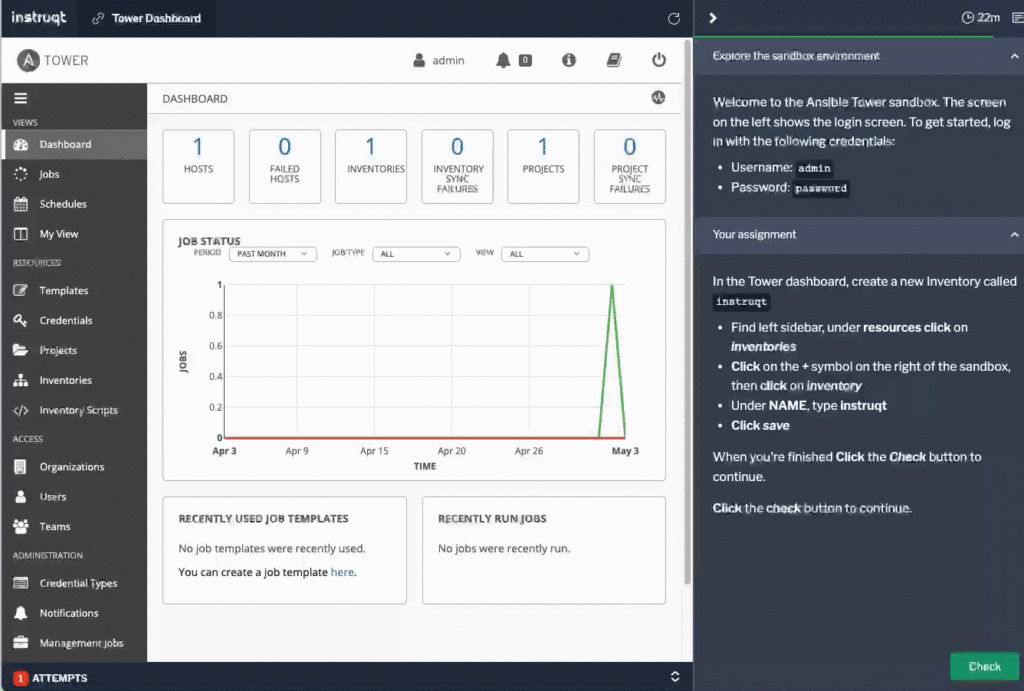Click the Tower info icon in the header
Screen dimensions: 1024x691
569,60
